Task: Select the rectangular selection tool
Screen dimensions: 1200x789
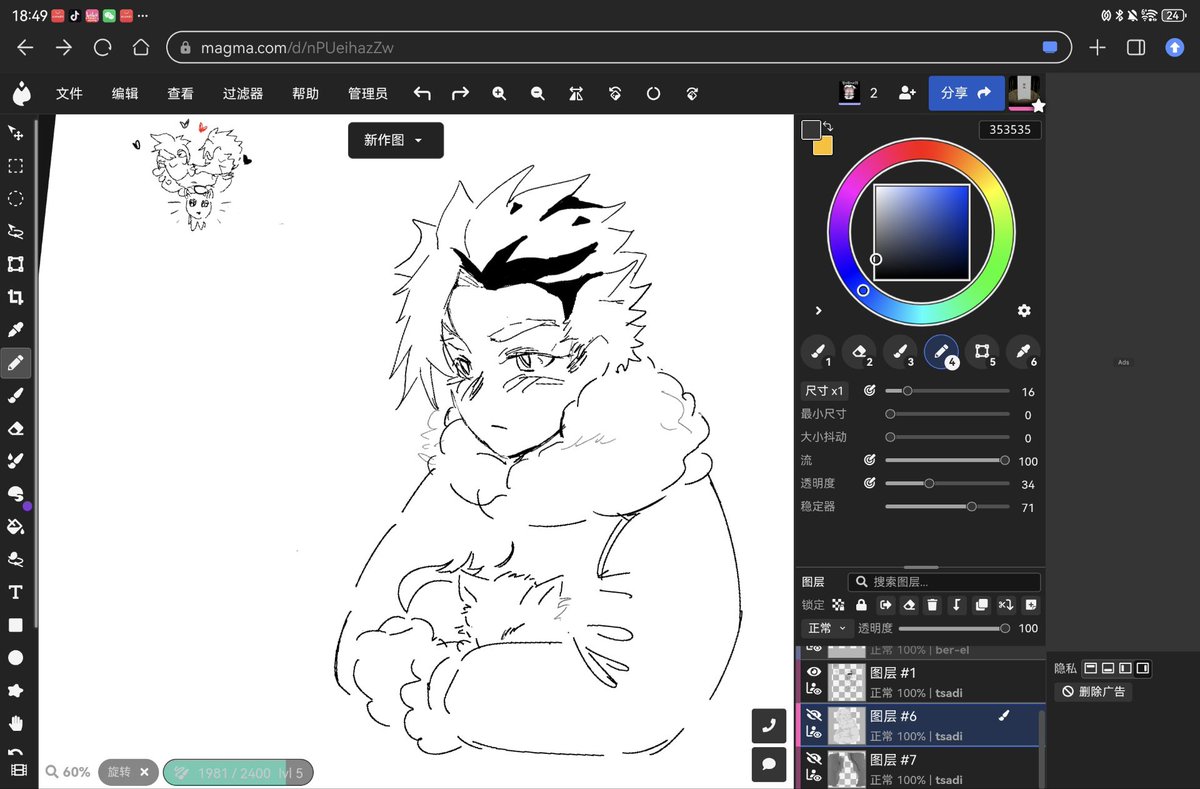Action: pos(16,166)
